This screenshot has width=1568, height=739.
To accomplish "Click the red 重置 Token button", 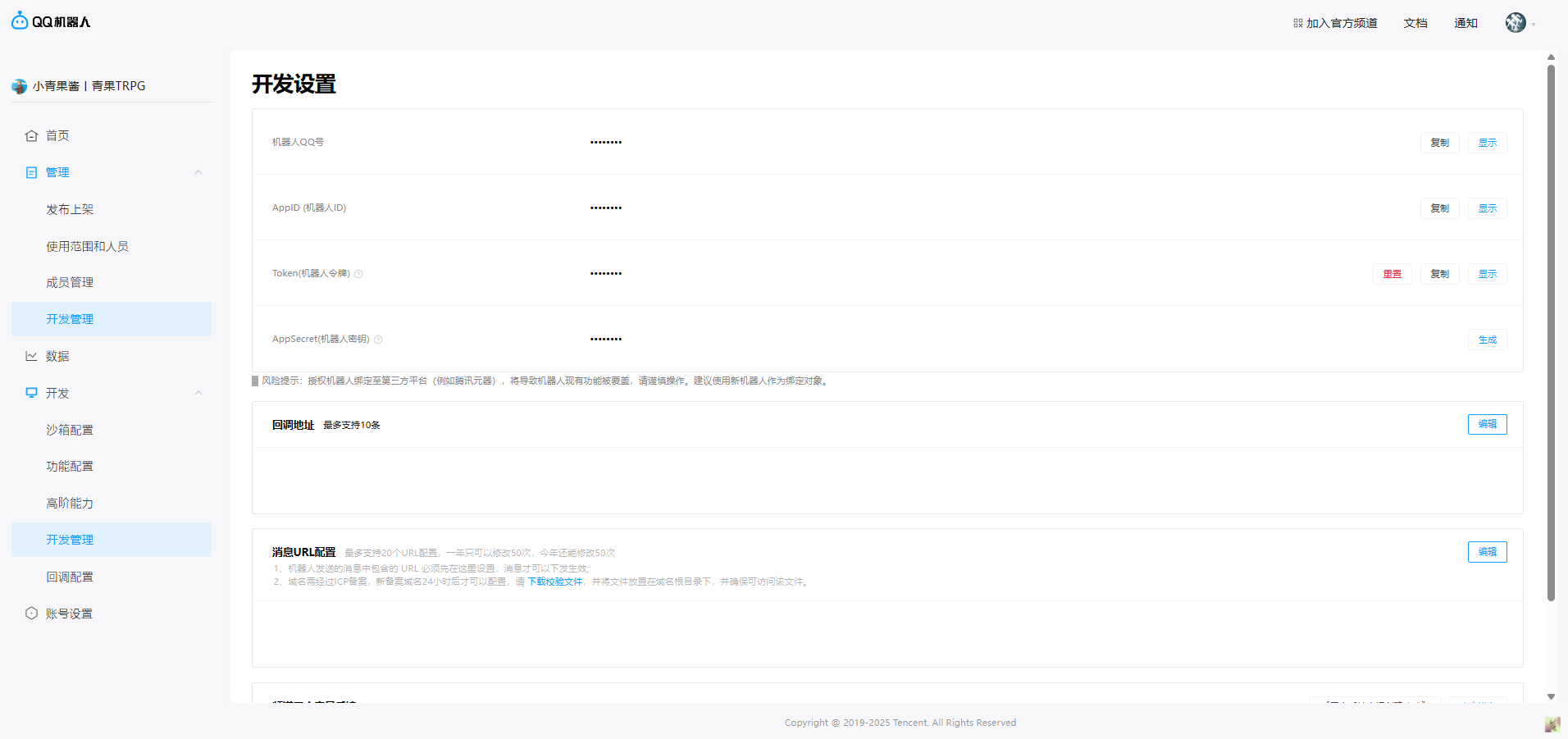I will (1392, 274).
